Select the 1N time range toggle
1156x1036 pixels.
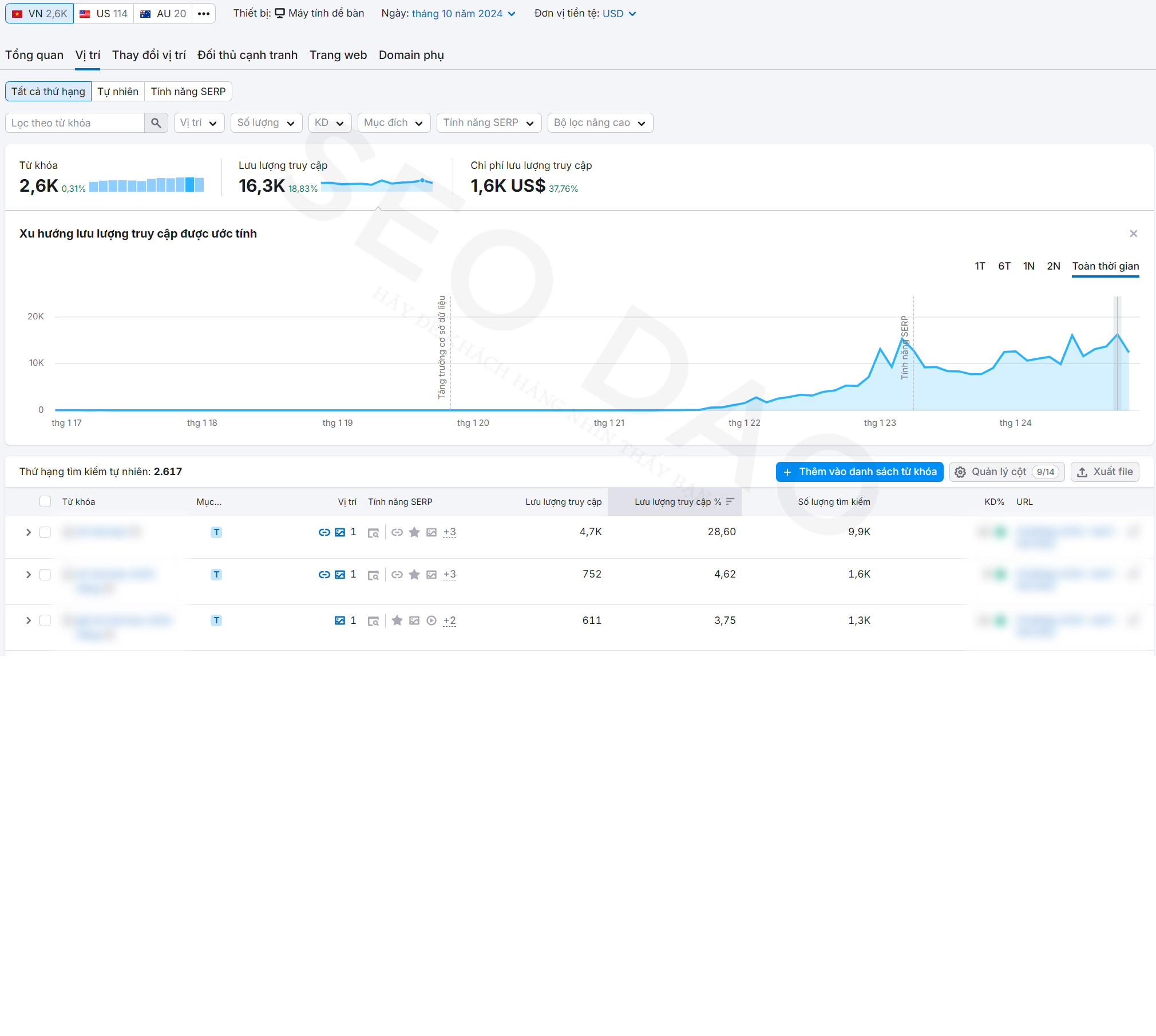(x=1029, y=266)
